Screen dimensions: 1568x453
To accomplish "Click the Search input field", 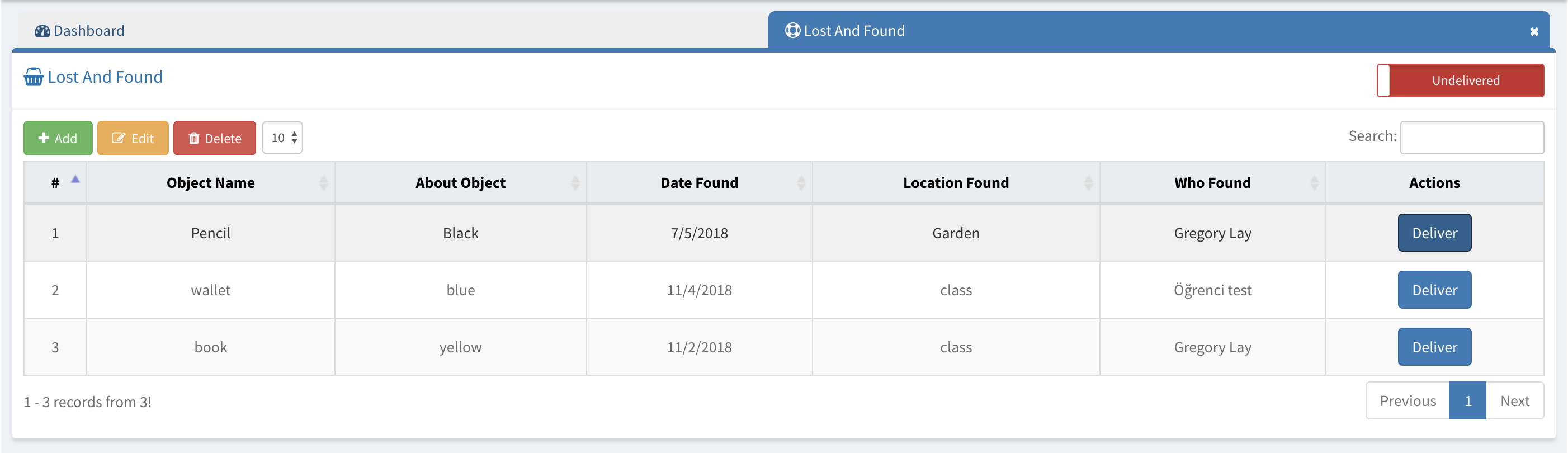I will (x=1471, y=138).
